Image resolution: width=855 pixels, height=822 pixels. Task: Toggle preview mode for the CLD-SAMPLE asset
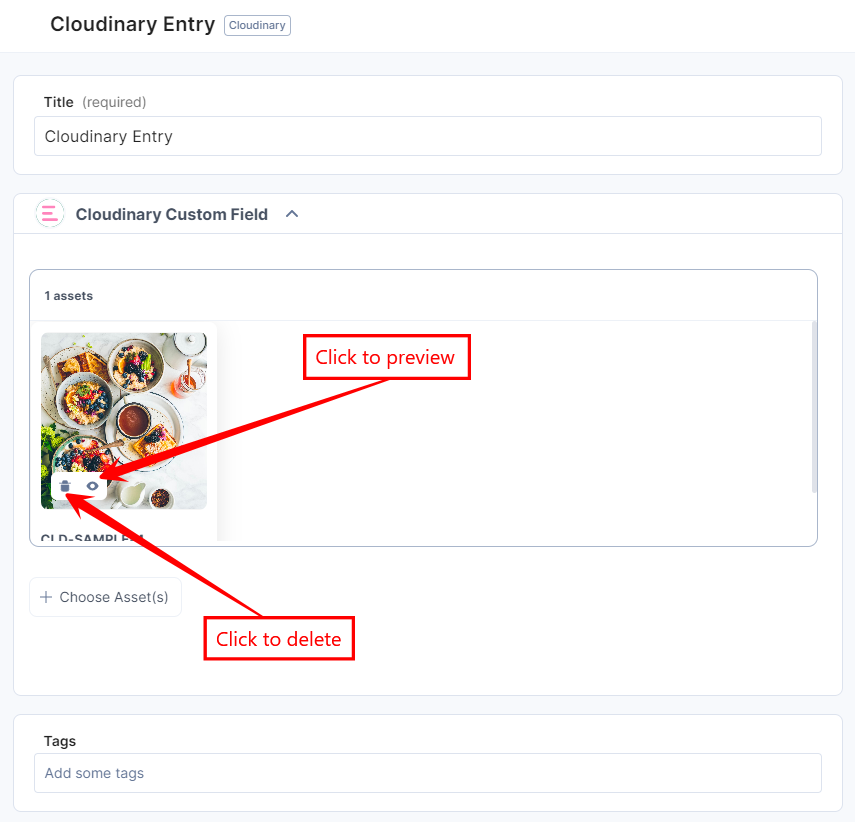click(x=92, y=486)
